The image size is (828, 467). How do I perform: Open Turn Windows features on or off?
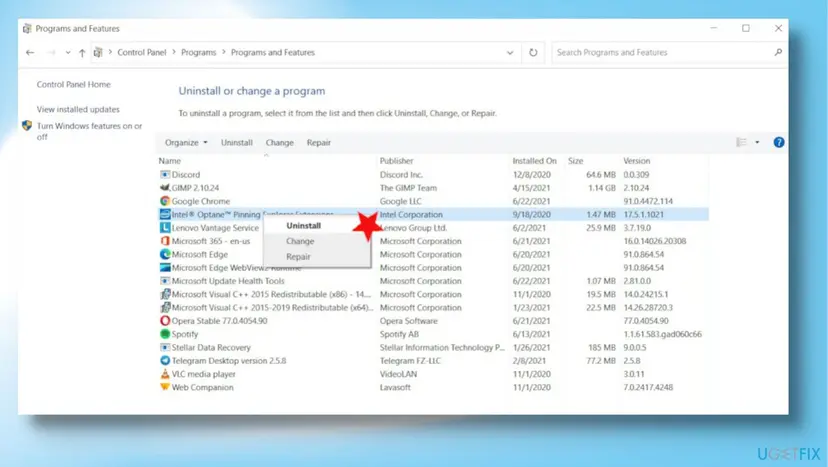(89, 131)
